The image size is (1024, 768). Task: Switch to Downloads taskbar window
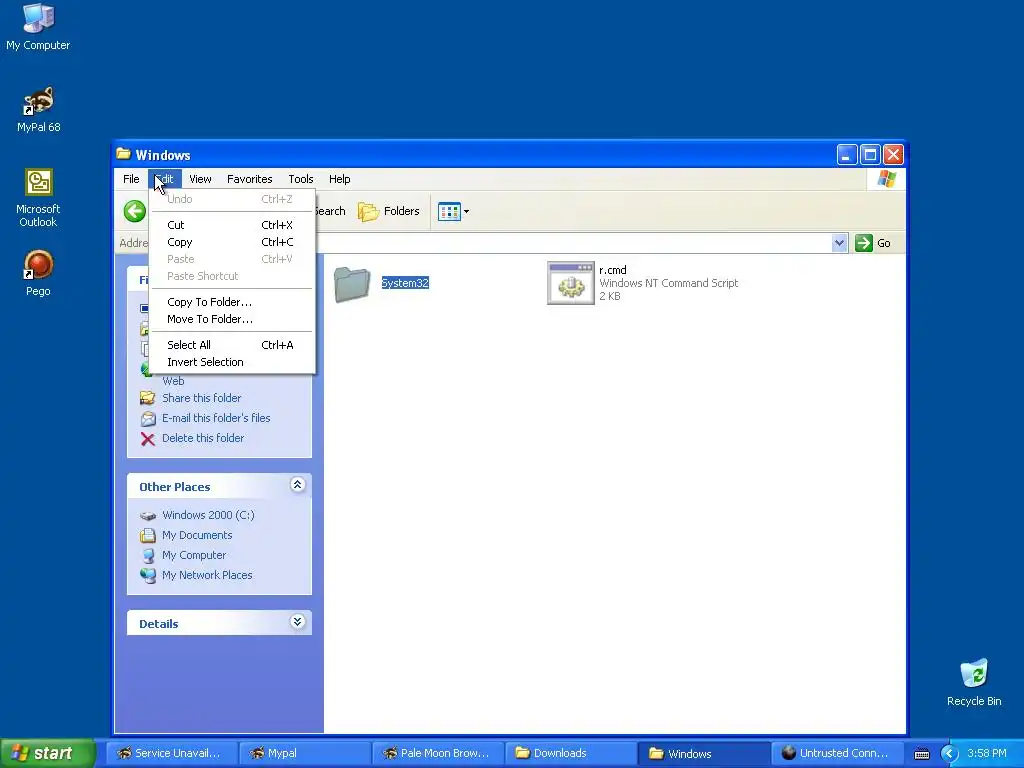[570, 753]
